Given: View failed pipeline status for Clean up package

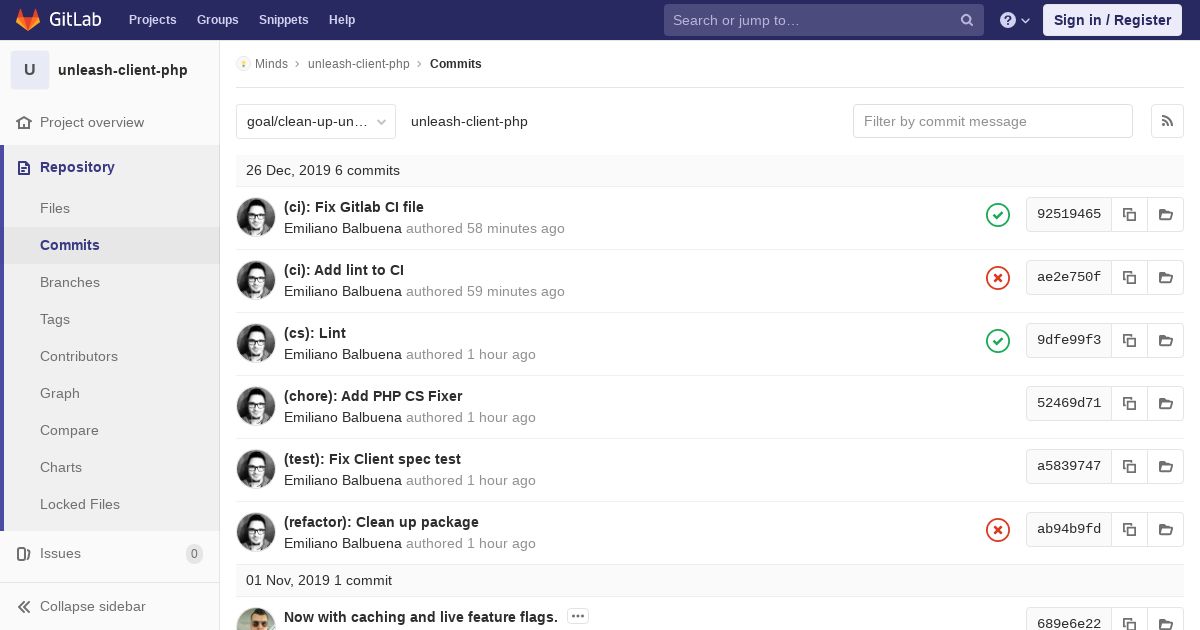Looking at the screenshot, I should [x=998, y=529].
